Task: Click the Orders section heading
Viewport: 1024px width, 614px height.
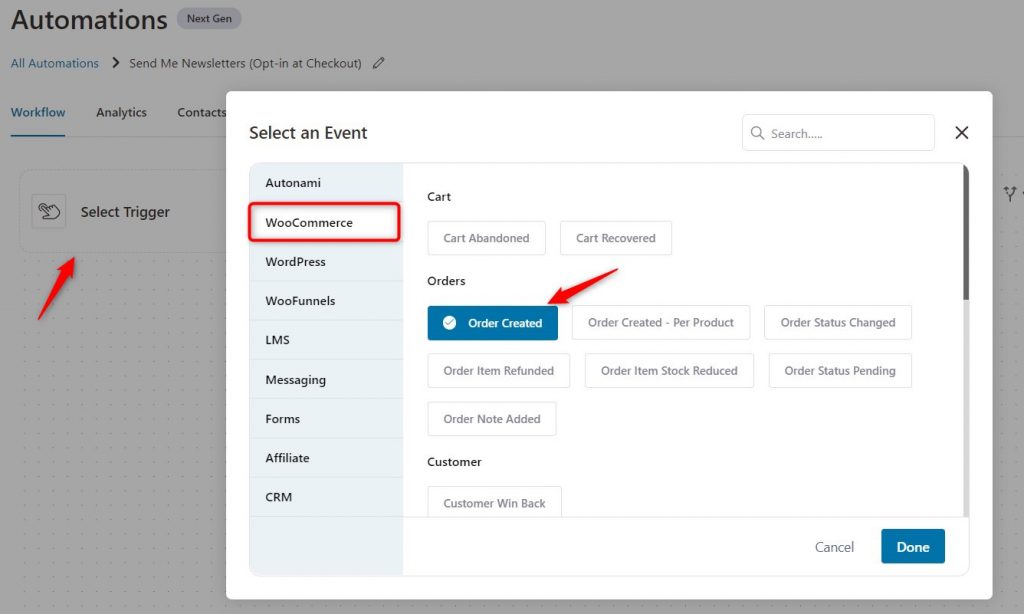Action: click(x=446, y=281)
